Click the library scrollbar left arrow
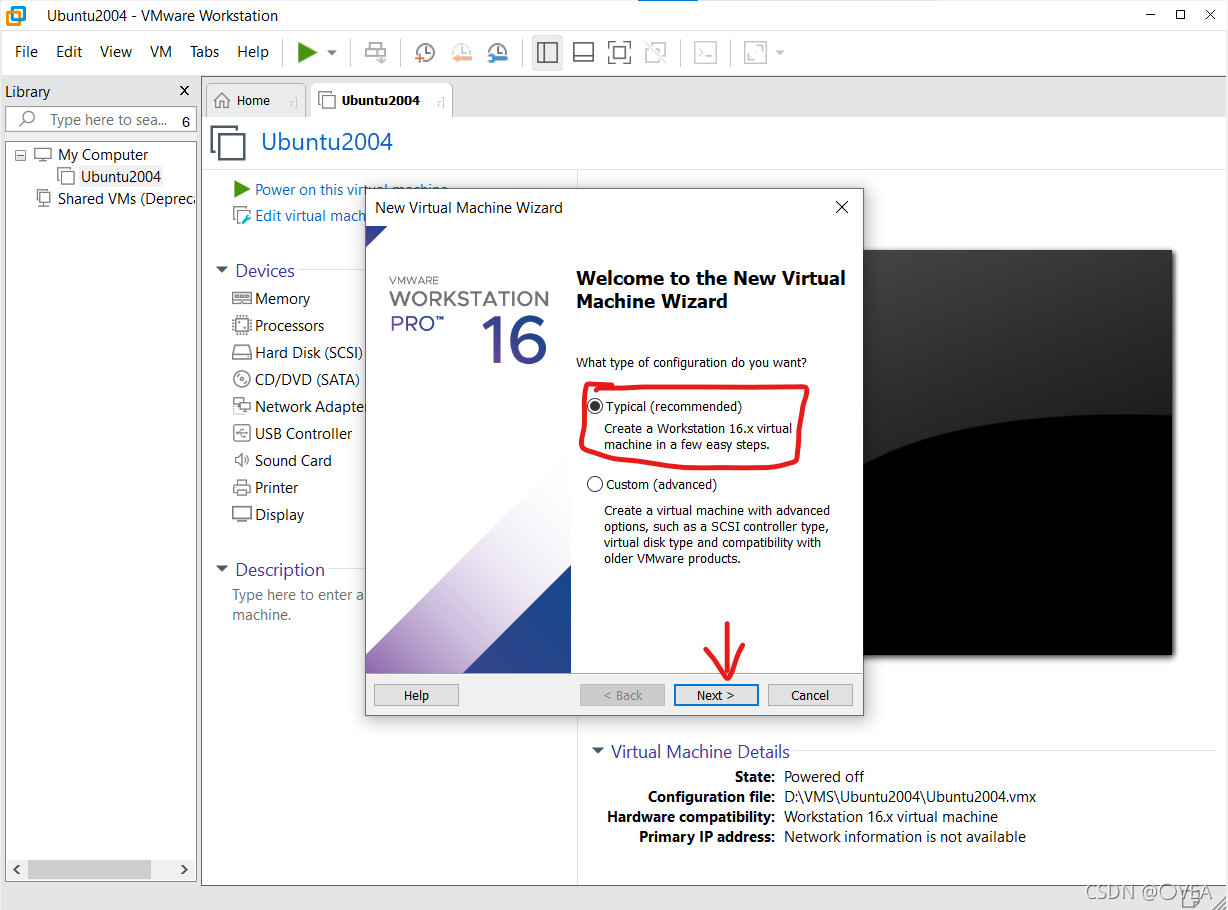 (15, 870)
